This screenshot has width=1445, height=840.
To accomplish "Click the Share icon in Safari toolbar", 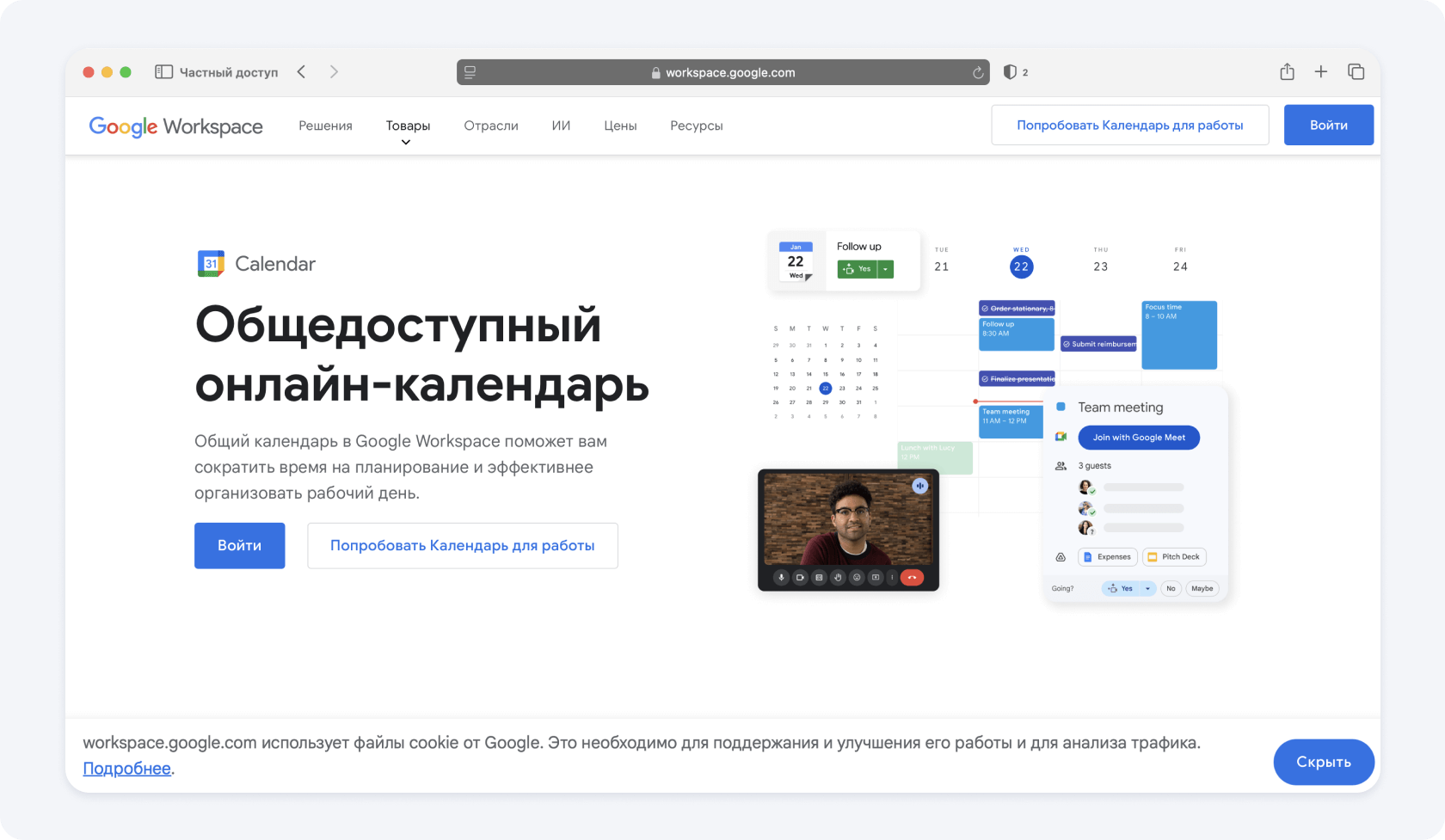I will tap(1287, 72).
